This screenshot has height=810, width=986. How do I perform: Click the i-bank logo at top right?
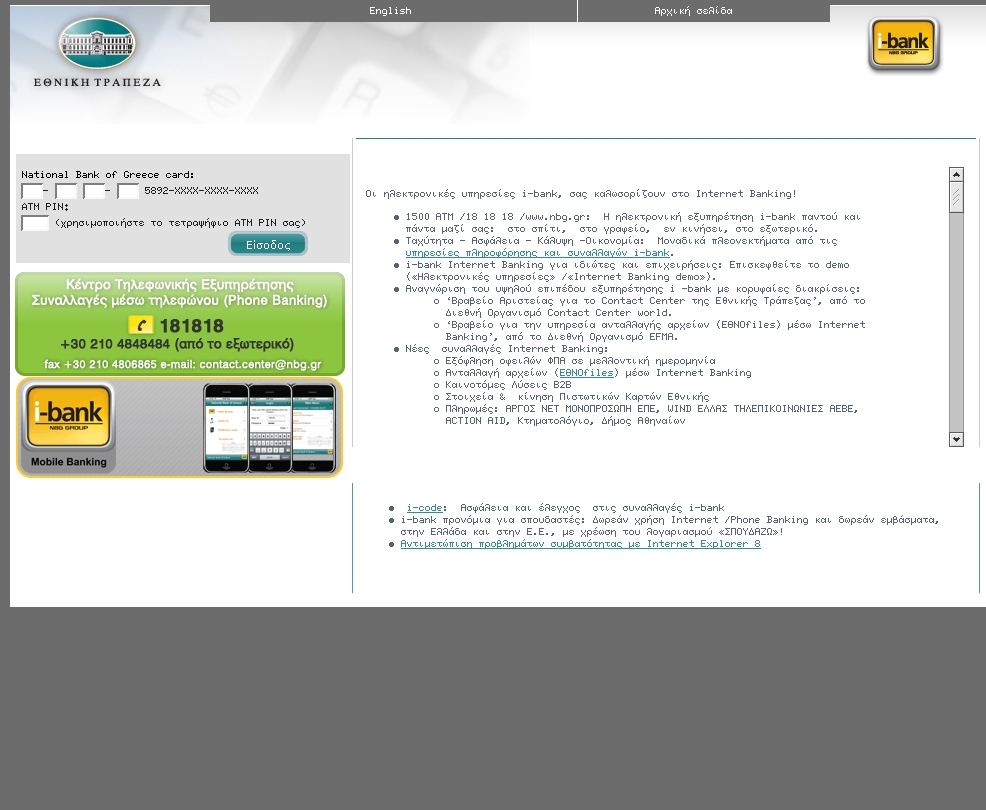pyautogui.click(x=904, y=43)
